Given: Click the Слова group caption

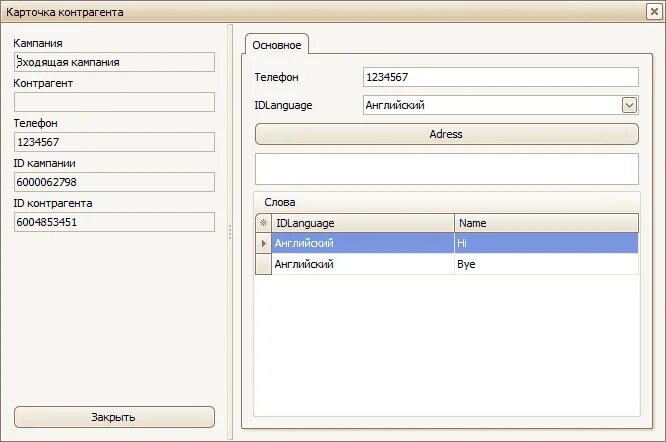Looking at the screenshot, I should (x=279, y=202).
